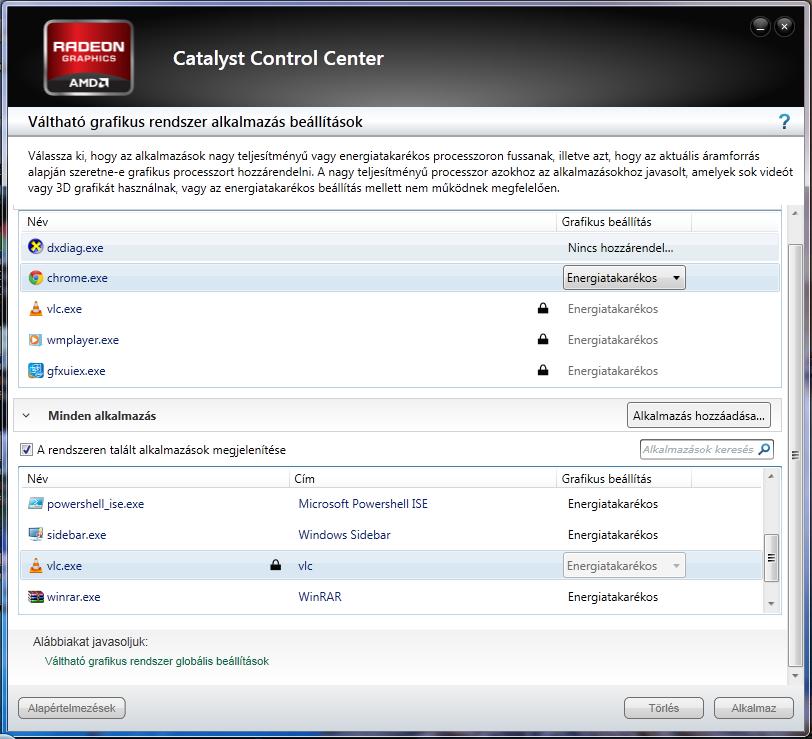Click the Energiatakarékos setting for powershell_ise.exe
812x739 pixels.
(x=613, y=504)
